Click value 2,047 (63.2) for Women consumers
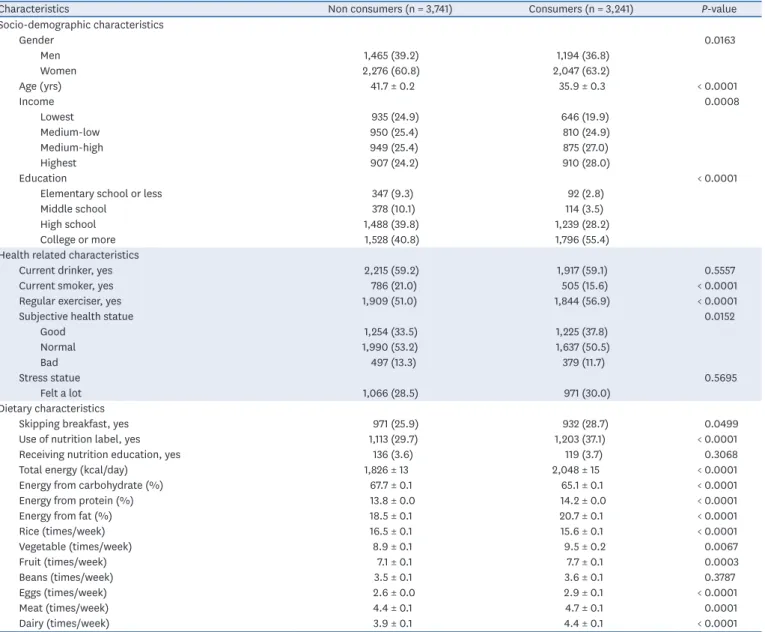Image resolution: width=765 pixels, height=632 pixels. coord(581,71)
